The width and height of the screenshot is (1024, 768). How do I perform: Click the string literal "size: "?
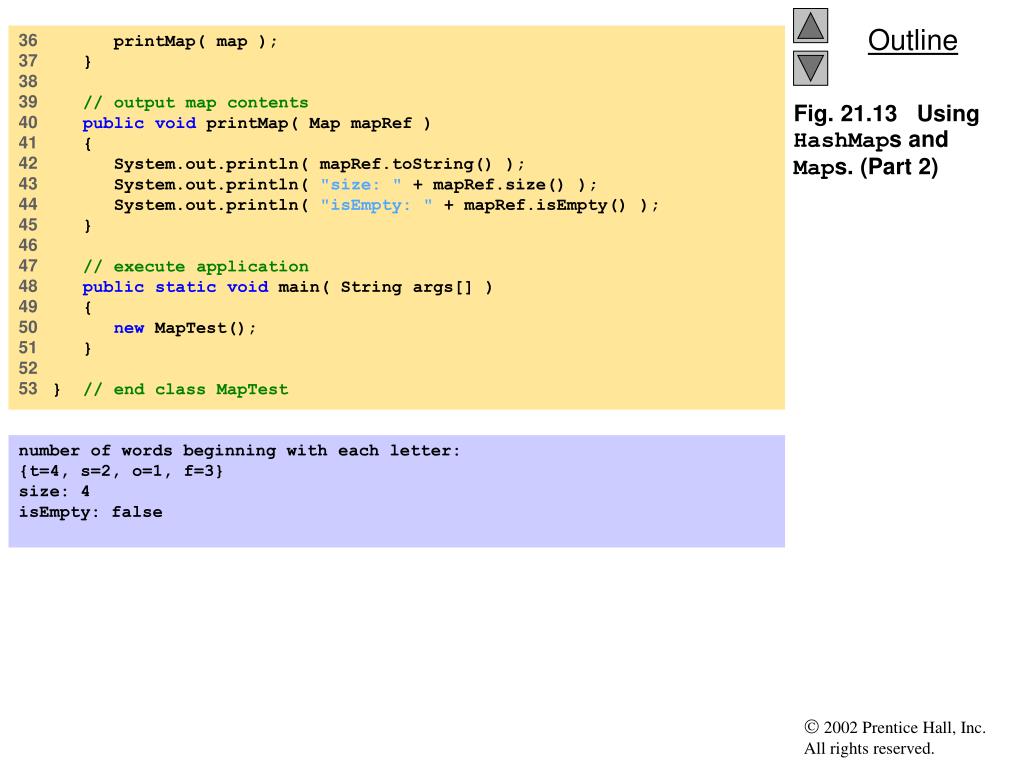(x=360, y=184)
